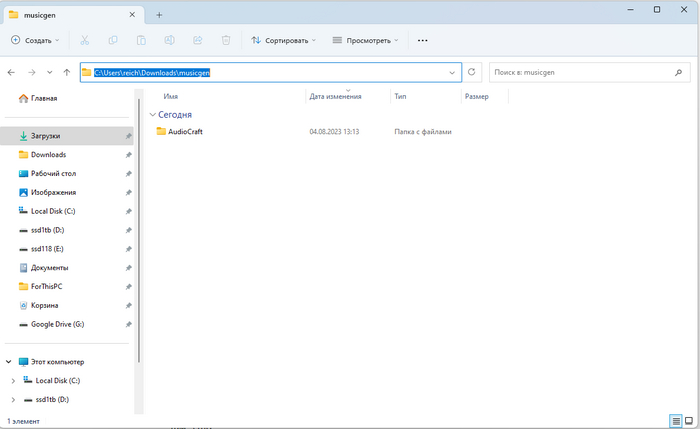Image resolution: width=700 pixels, height=429 pixels.
Task: Click the Cut (scissors) icon in toolbar
Action: point(84,40)
